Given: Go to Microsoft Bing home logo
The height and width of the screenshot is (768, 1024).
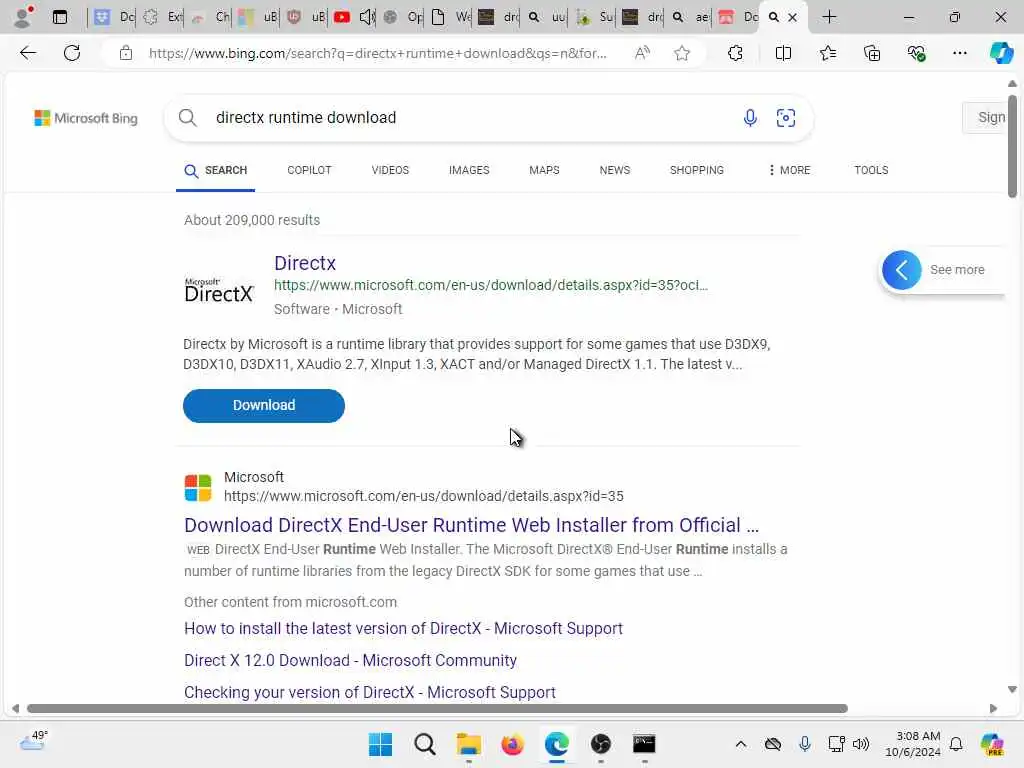Looking at the screenshot, I should 86,118.
